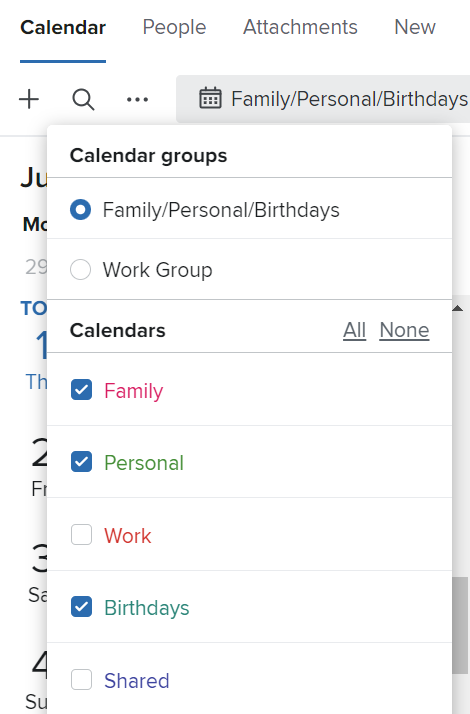Open the New tab
Viewport: 470px width, 714px height.
(x=415, y=27)
